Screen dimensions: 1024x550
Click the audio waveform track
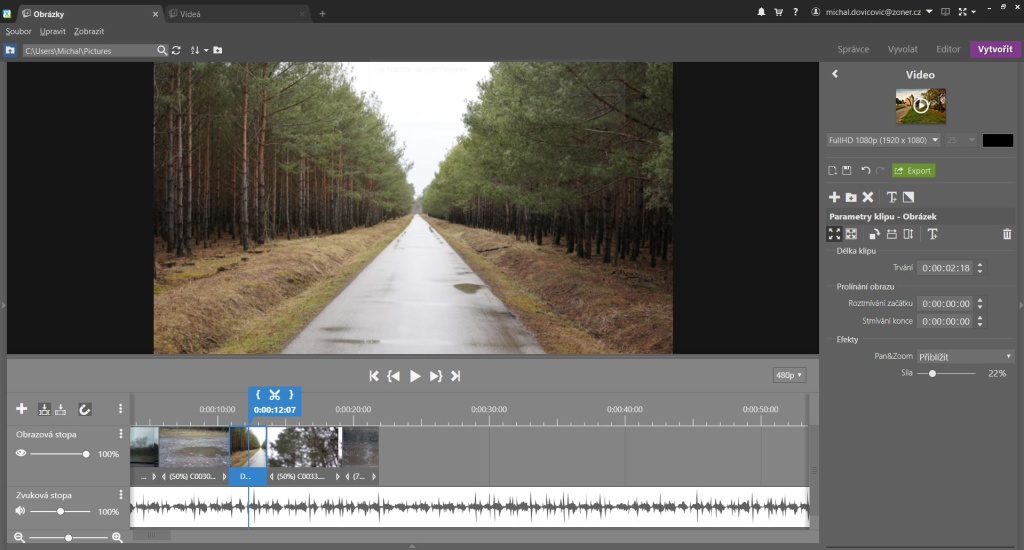tap(470, 507)
